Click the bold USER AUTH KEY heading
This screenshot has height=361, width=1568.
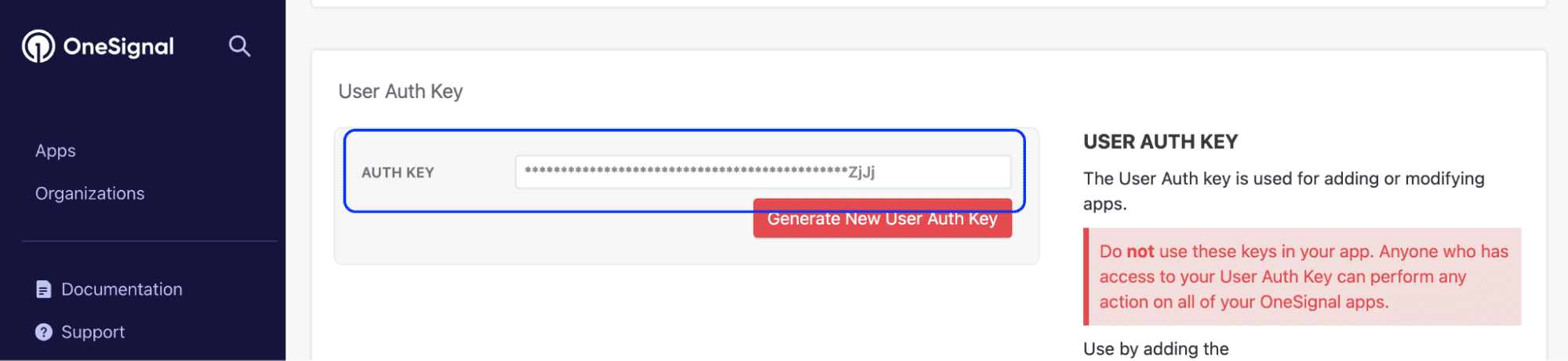click(1160, 142)
